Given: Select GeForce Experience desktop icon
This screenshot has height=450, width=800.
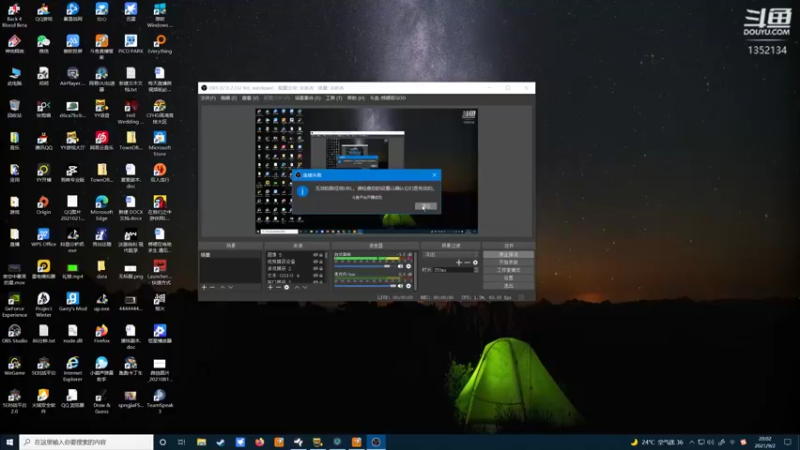Looking at the screenshot, I should pos(14,305).
